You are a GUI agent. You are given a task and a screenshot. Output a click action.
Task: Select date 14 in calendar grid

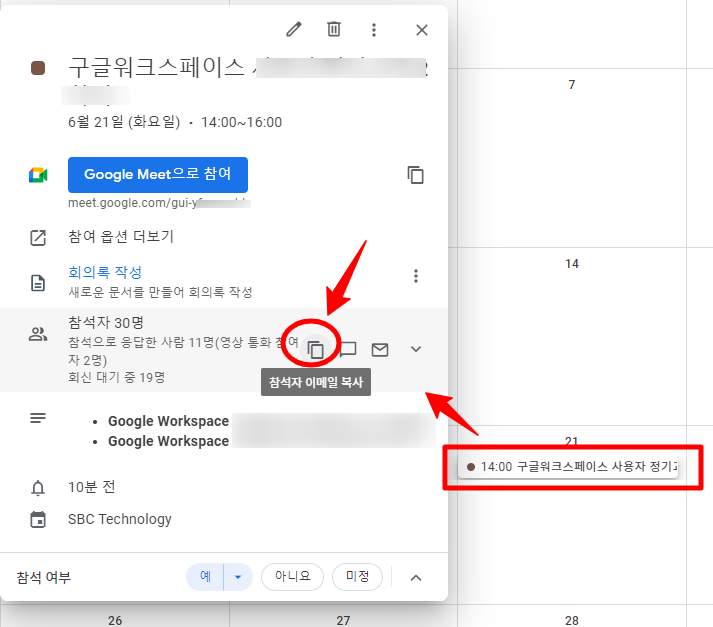[572, 264]
